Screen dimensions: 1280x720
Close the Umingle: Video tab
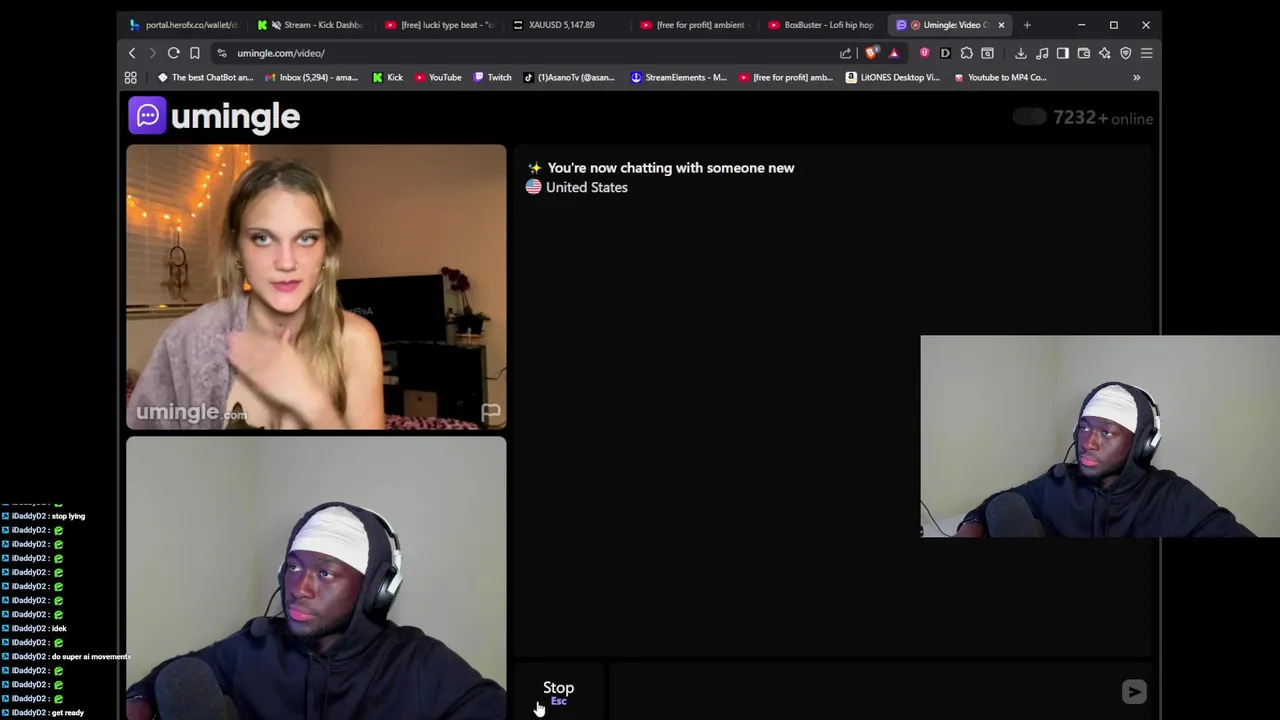coord(1001,25)
